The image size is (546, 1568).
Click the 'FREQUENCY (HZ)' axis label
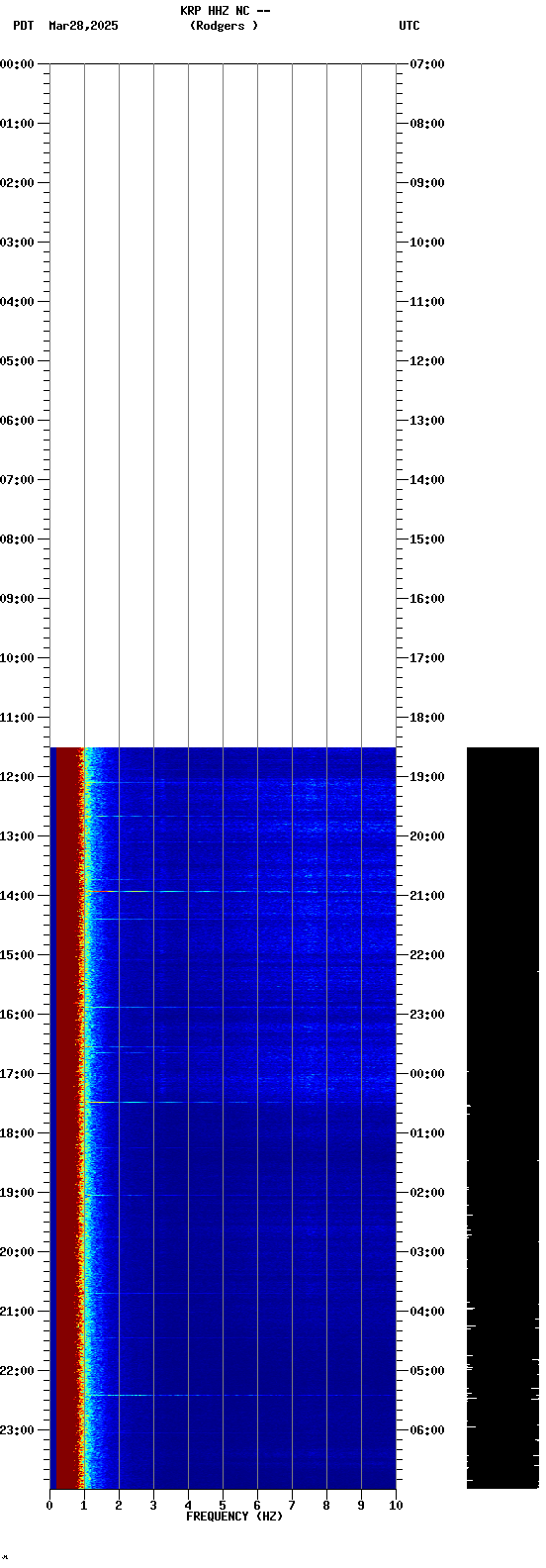point(234,1517)
